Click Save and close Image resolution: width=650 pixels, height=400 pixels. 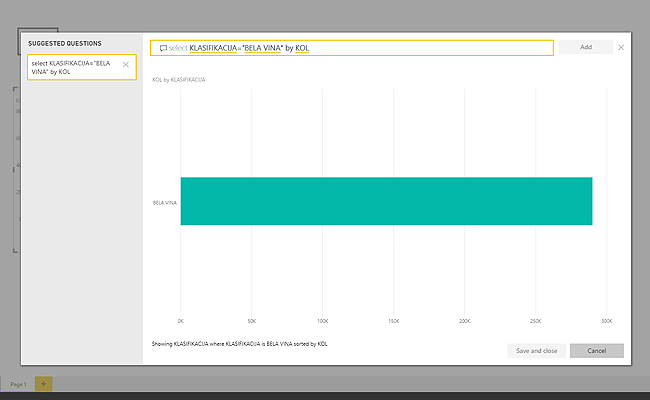click(x=537, y=351)
